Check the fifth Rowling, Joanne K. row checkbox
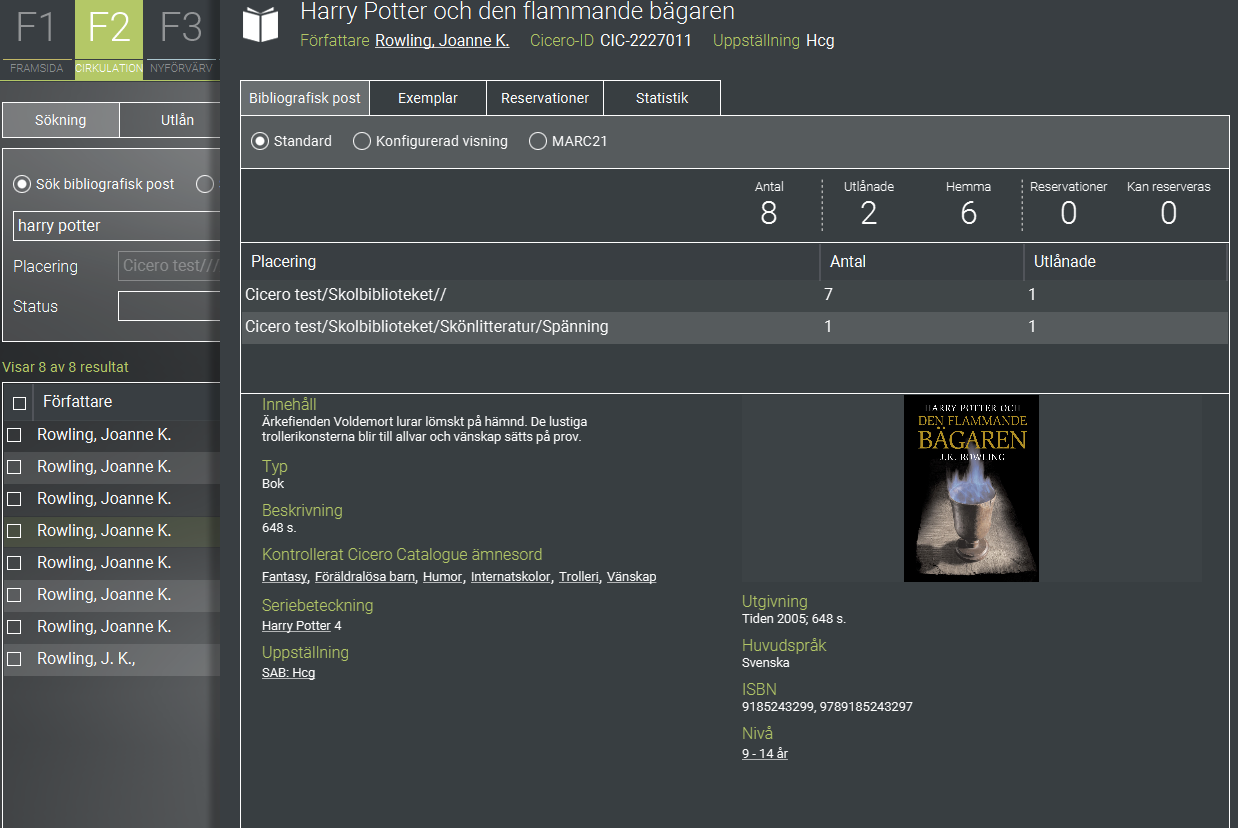The width and height of the screenshot is (1238, 828). click(x=14, y=563)
